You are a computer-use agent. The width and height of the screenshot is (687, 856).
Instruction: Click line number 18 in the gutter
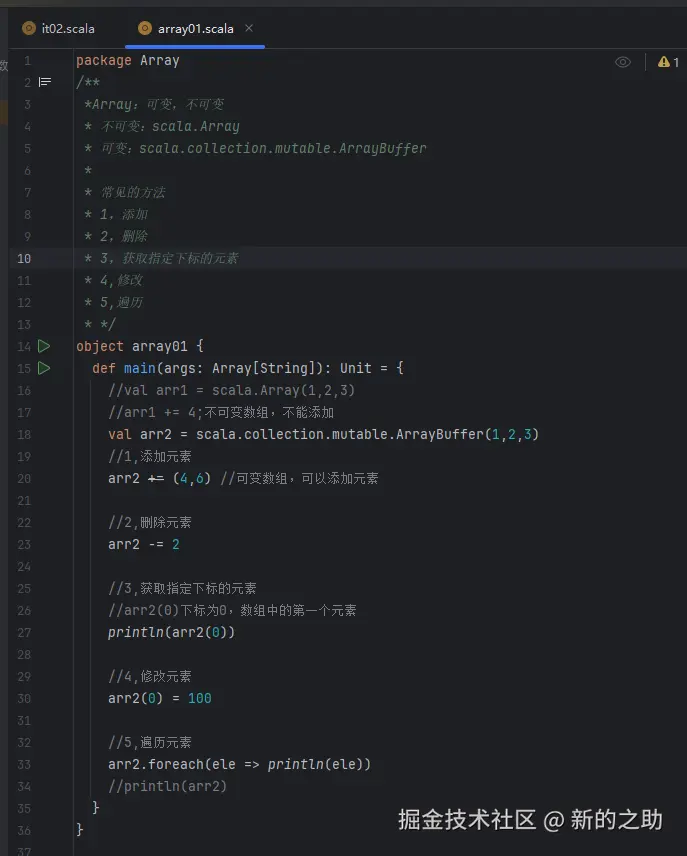click(x=24, y=434)
